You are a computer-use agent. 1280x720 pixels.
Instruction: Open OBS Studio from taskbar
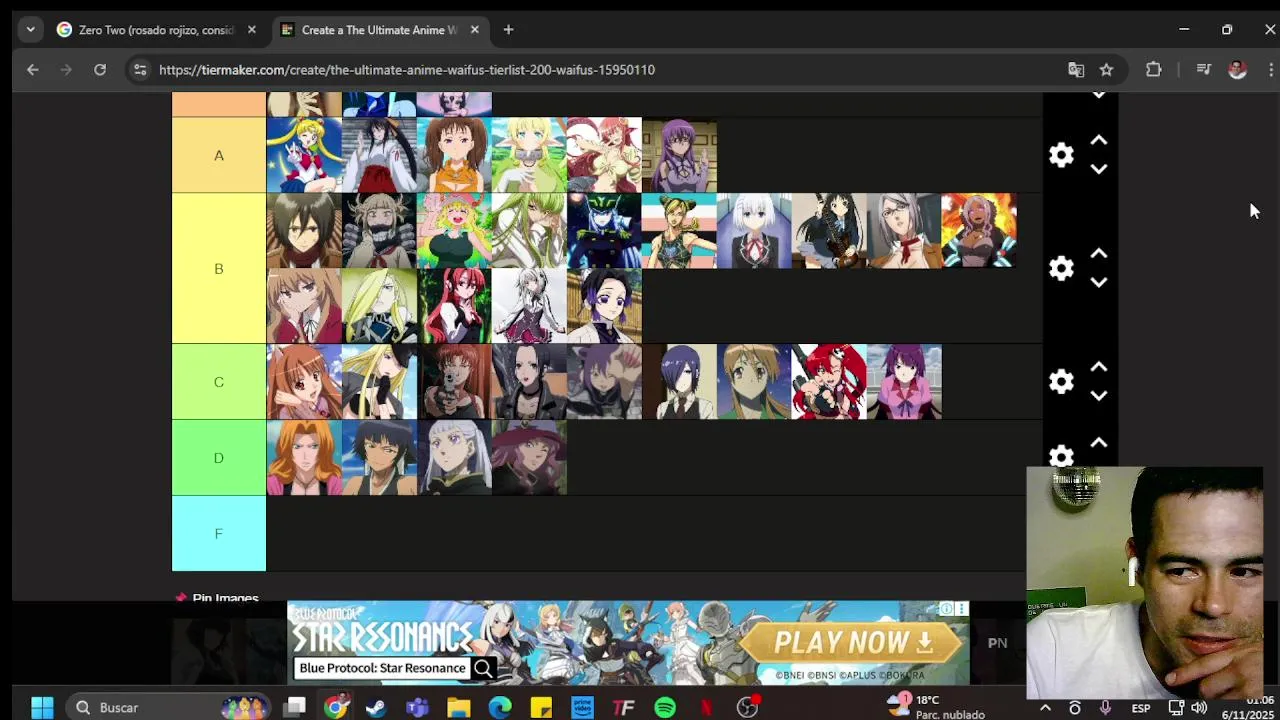[747, 707]
